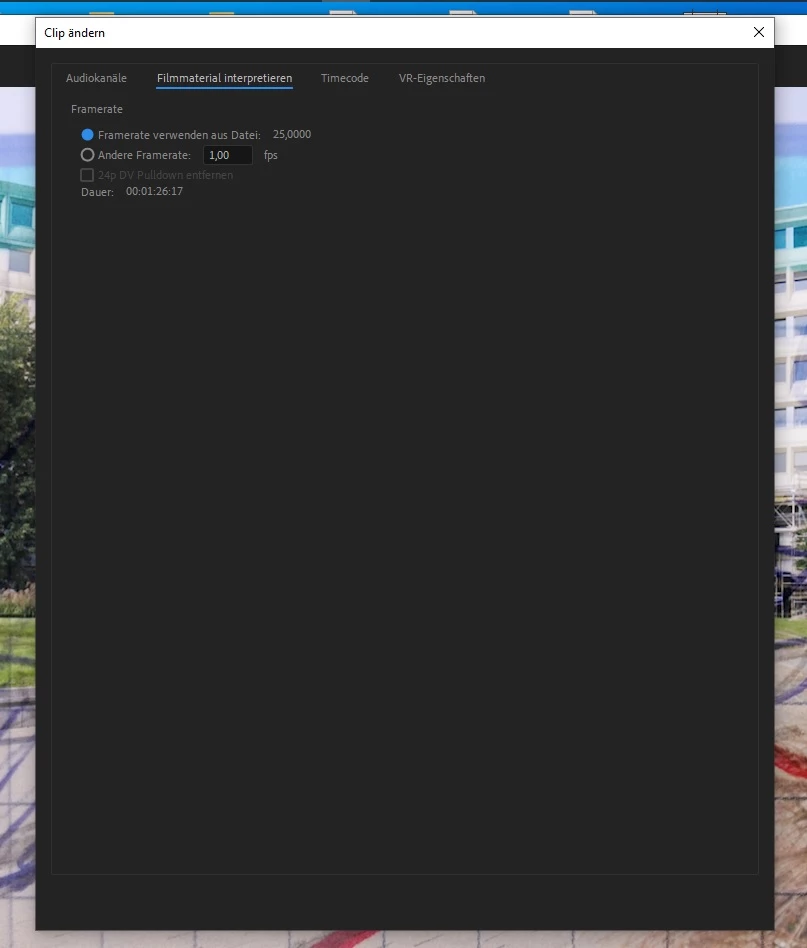Open the VR-Eigenschaften tab
Screen dimensions: 807x948
442,78
